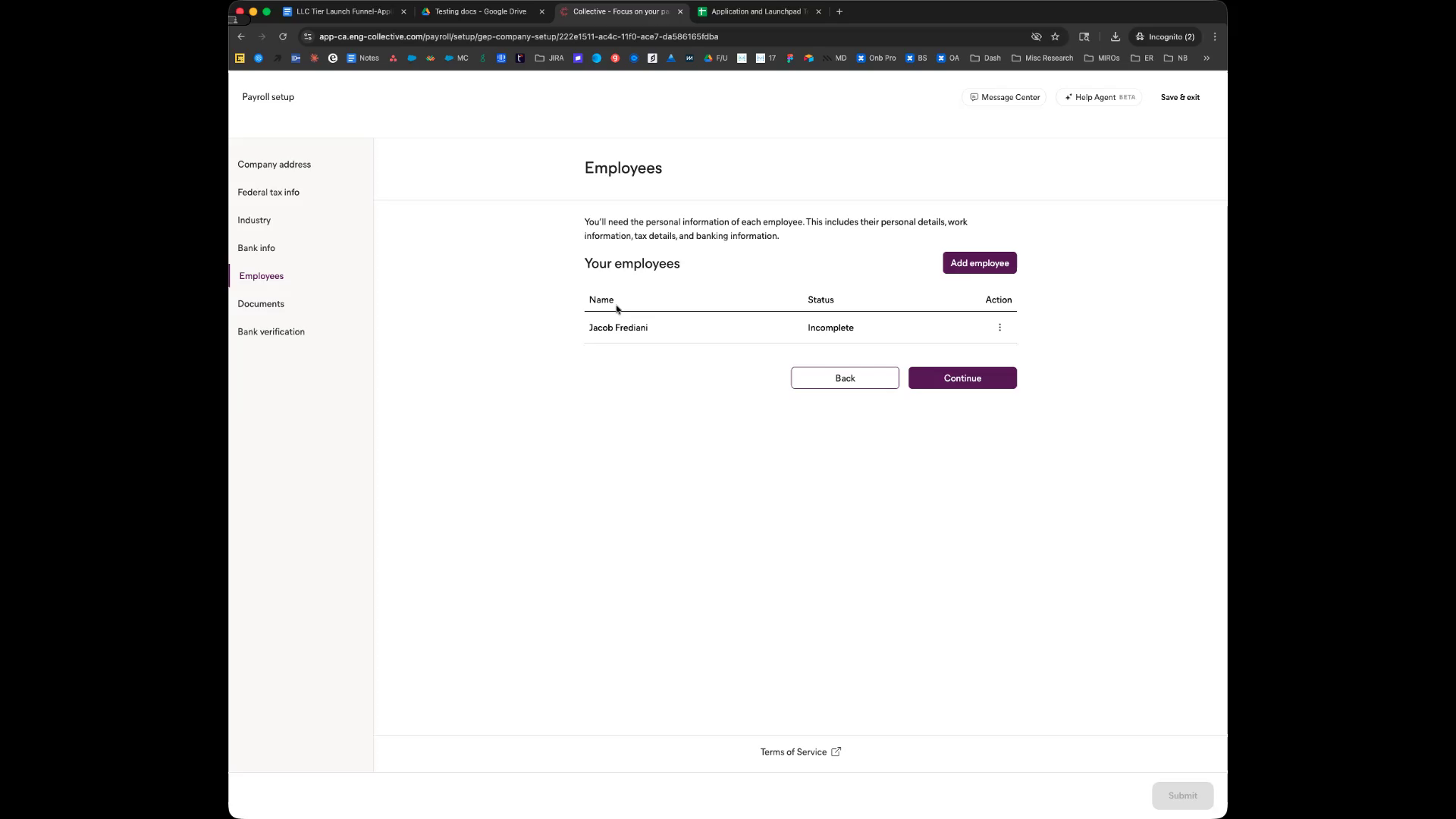Image resolution: width=1456 pixels, height=819 pixels.
Task: Click Save & exit
Action: [1180, 97]
